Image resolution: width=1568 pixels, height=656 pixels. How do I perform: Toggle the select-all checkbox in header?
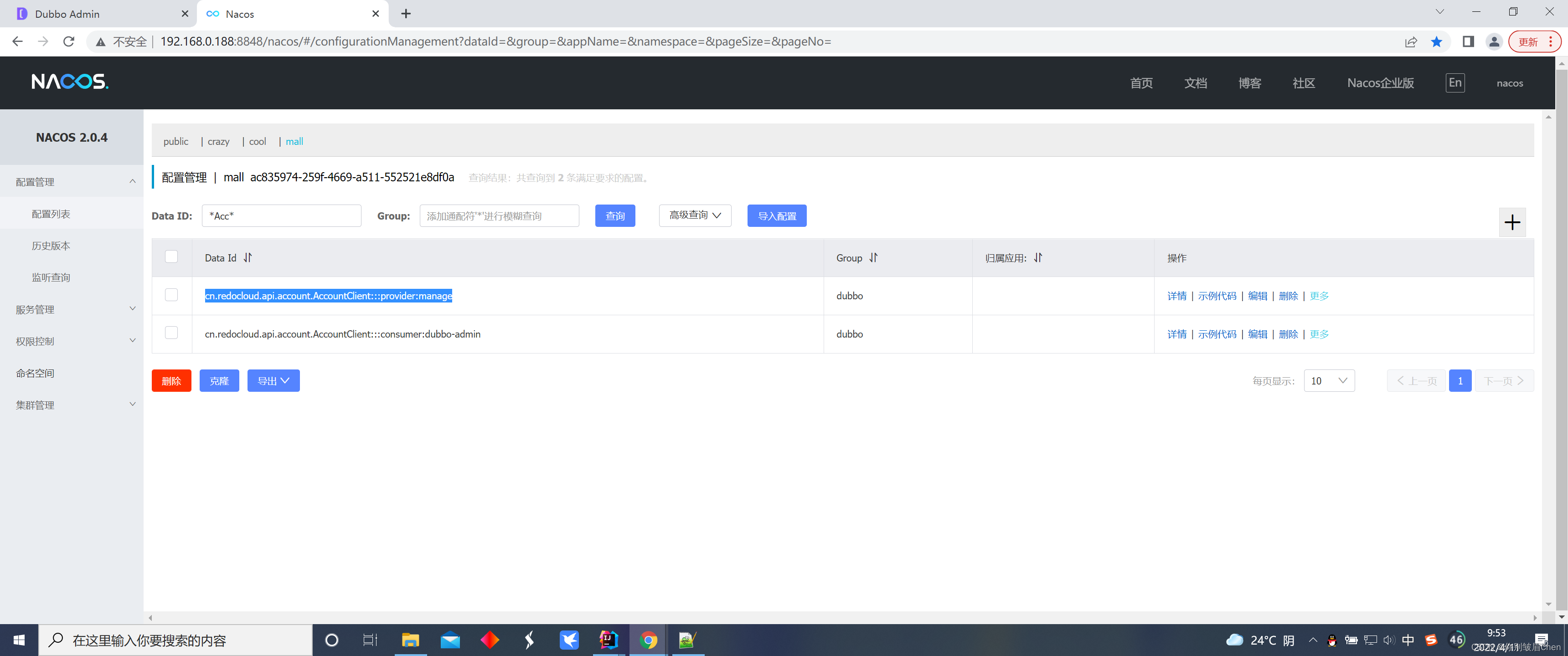pyautogui.click(x=172, y=257)
